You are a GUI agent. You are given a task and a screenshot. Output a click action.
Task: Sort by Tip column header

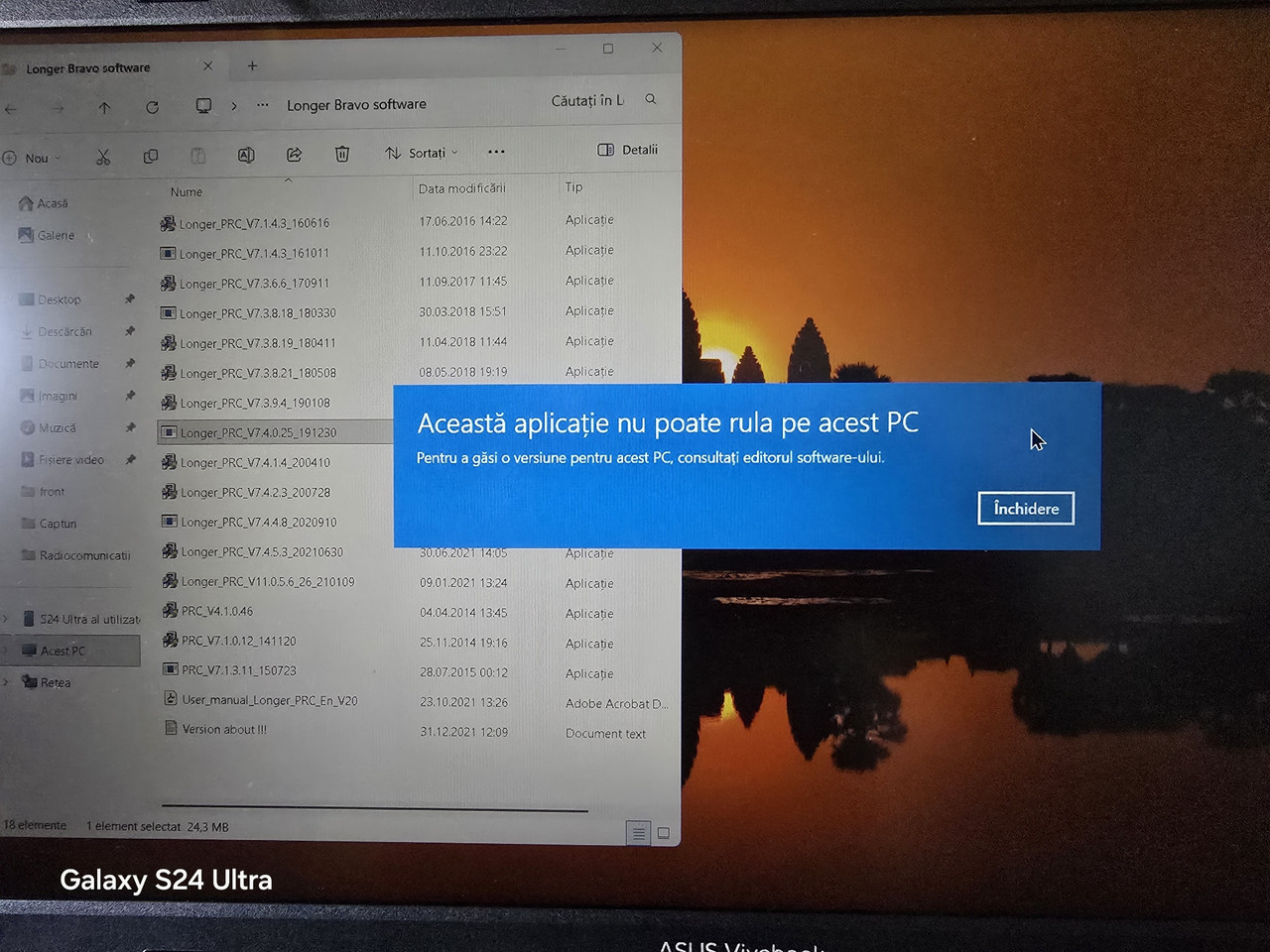(x=573, y=186)
